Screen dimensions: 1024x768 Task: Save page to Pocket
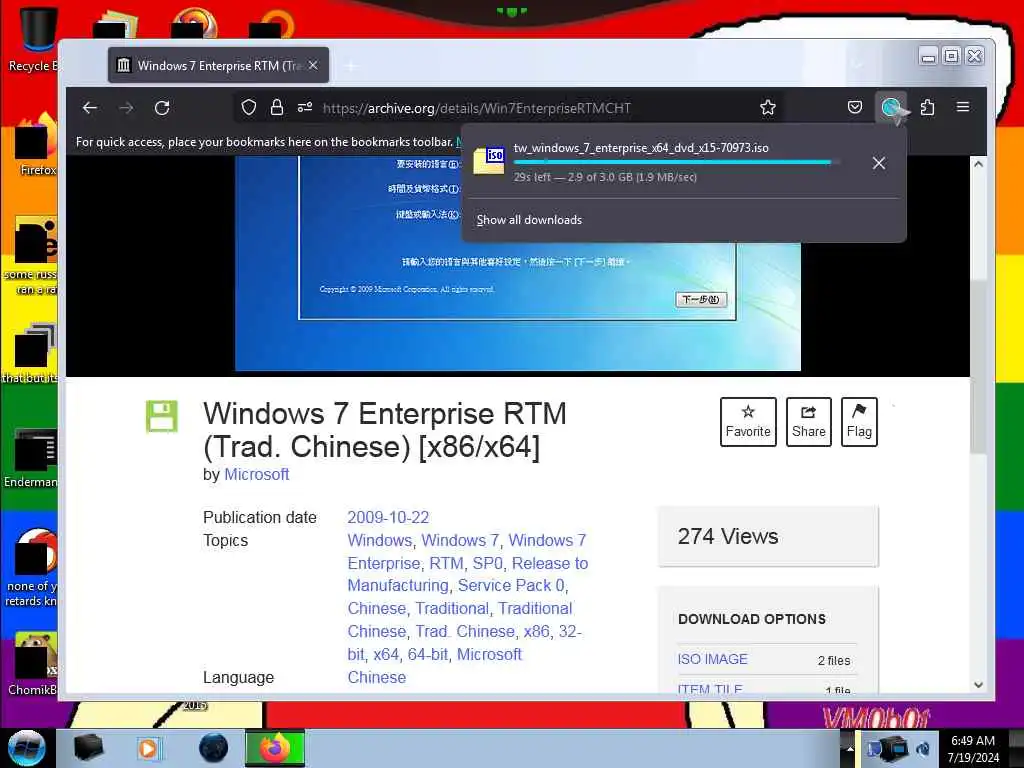pyautogui.click(x=855, y=107)
